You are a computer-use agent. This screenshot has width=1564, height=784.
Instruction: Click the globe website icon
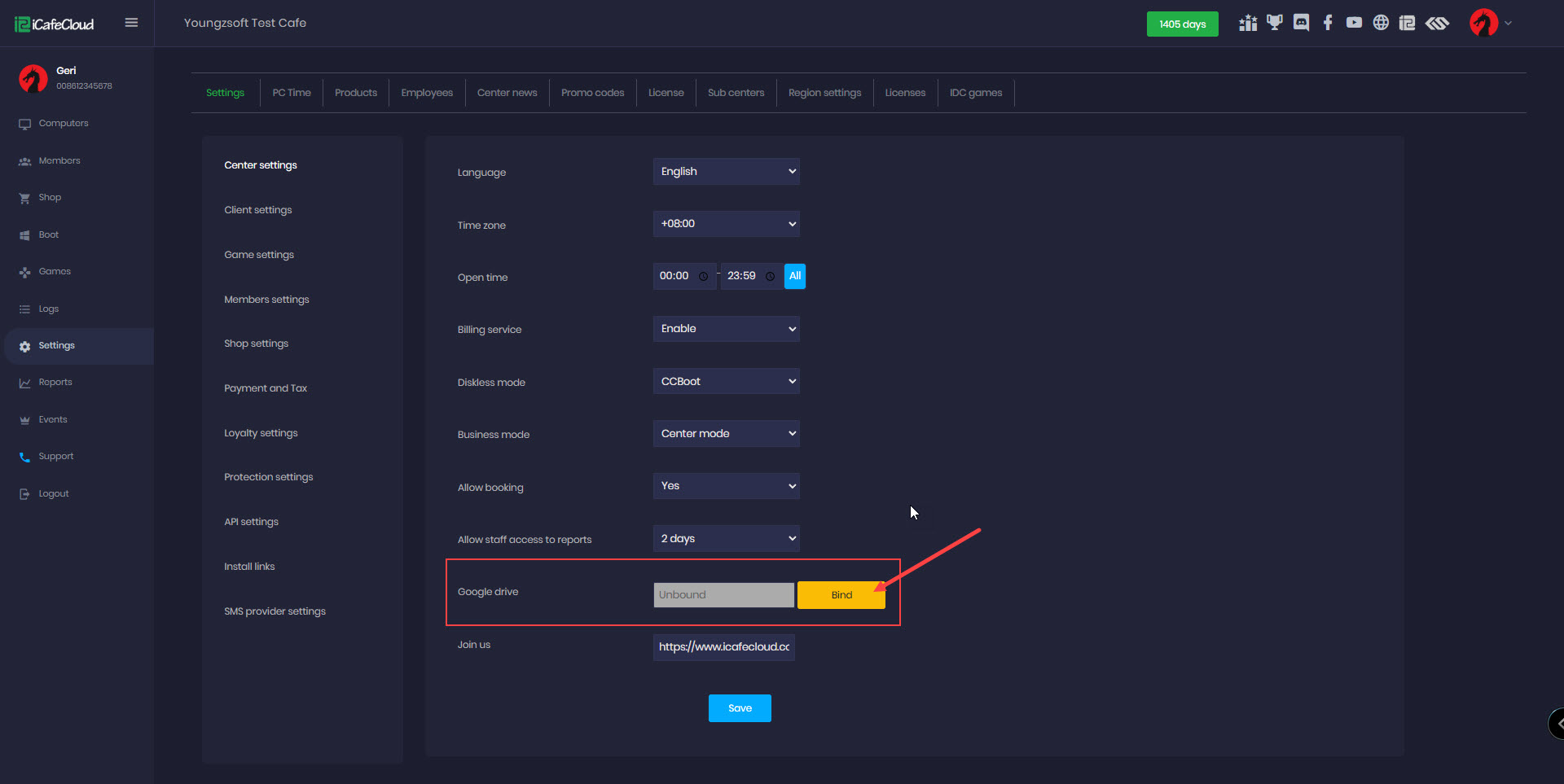[x=1381, y=23]
